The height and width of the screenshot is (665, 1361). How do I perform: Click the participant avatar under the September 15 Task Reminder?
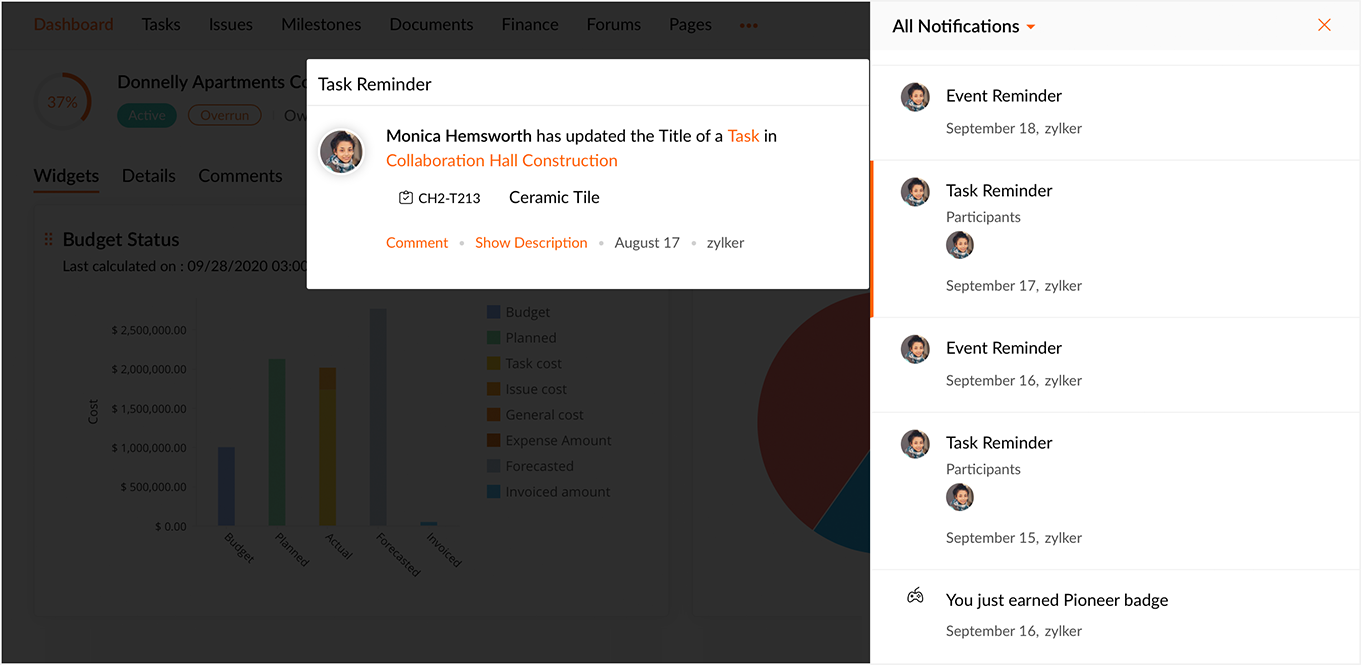coord(960,497)
